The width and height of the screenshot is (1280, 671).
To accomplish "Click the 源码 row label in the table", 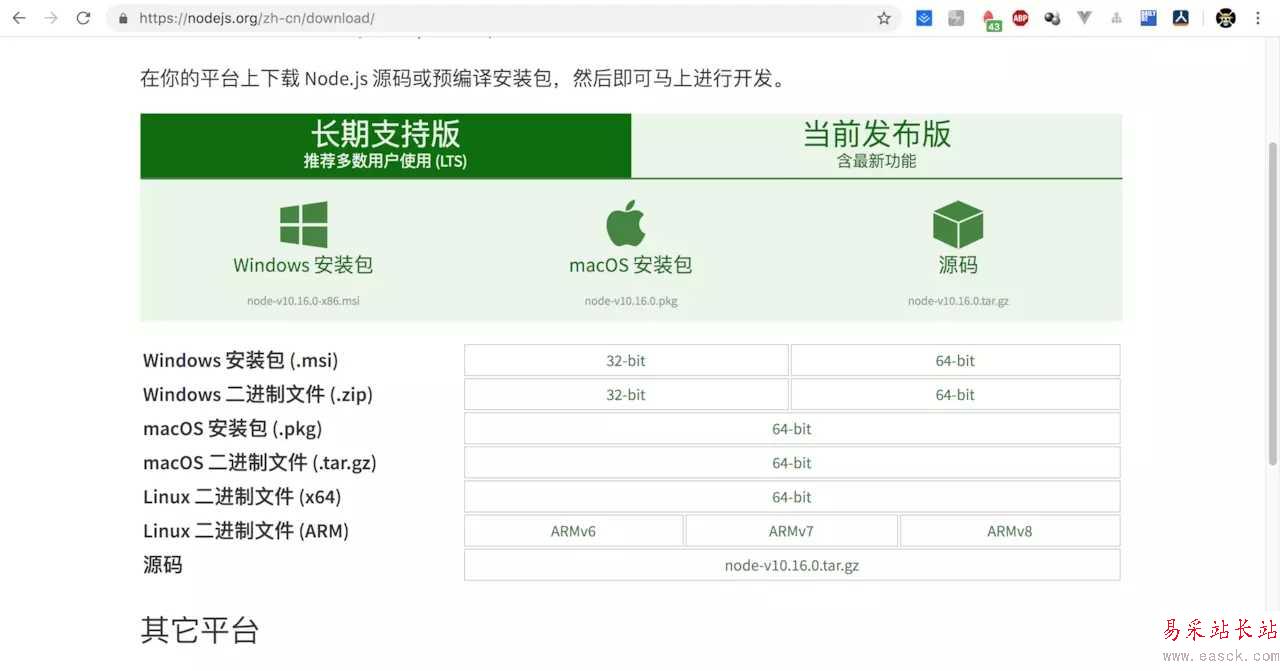I will [x=162, y=565].
